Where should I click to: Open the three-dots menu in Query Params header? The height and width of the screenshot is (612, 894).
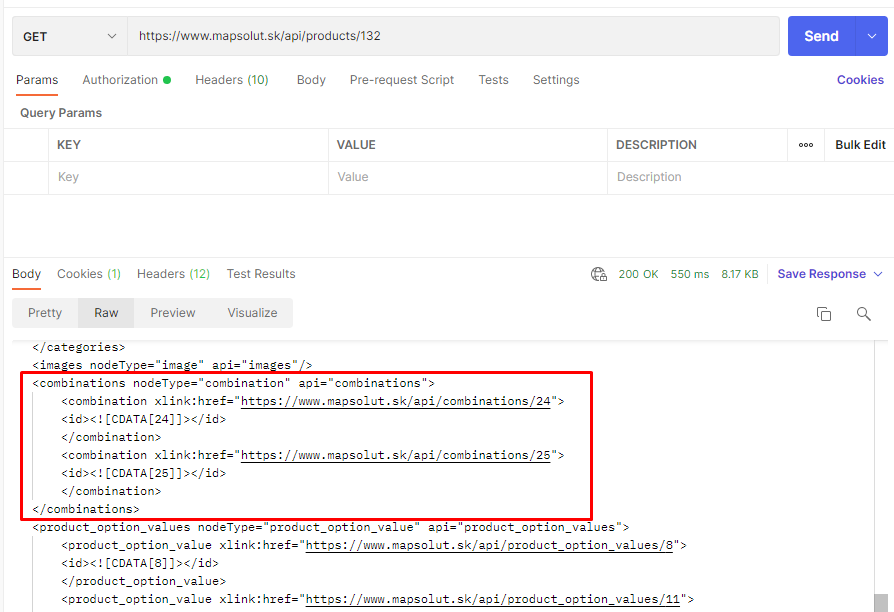[x=807, y=144]
